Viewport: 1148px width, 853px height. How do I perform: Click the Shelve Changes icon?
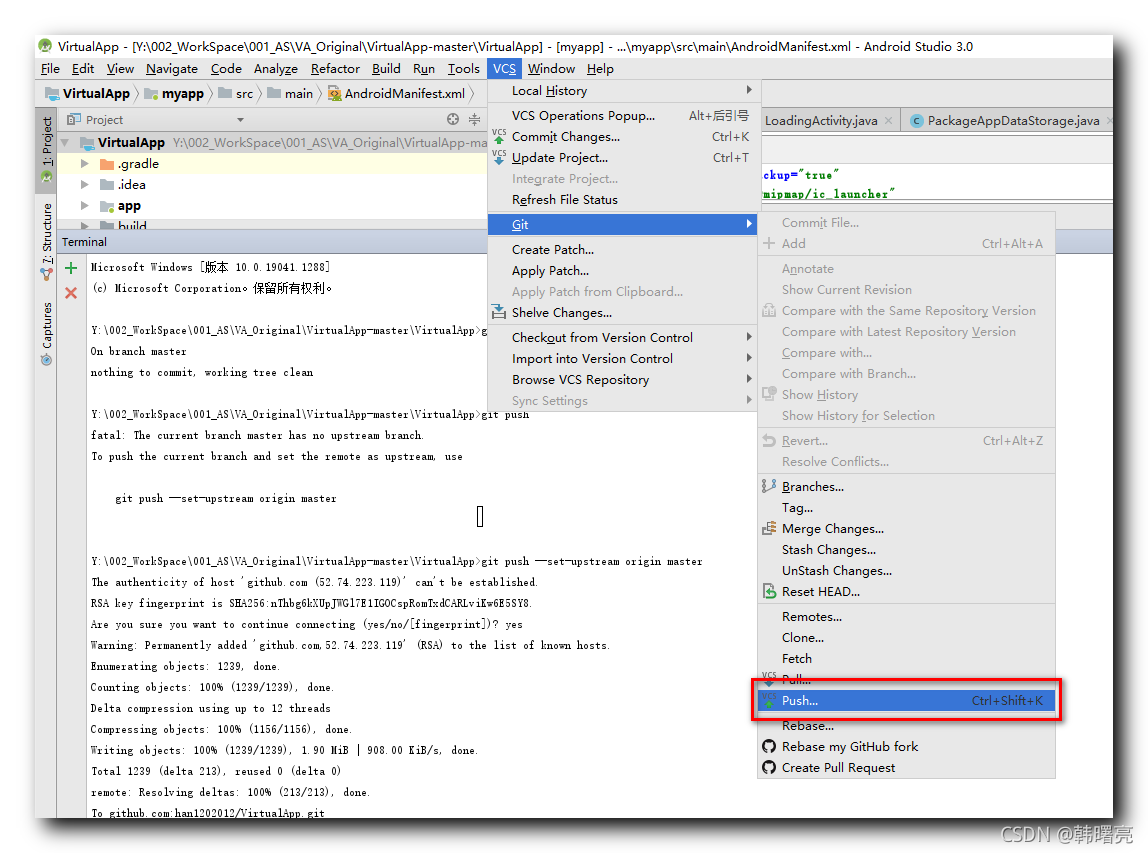click(x=499, y=313)
